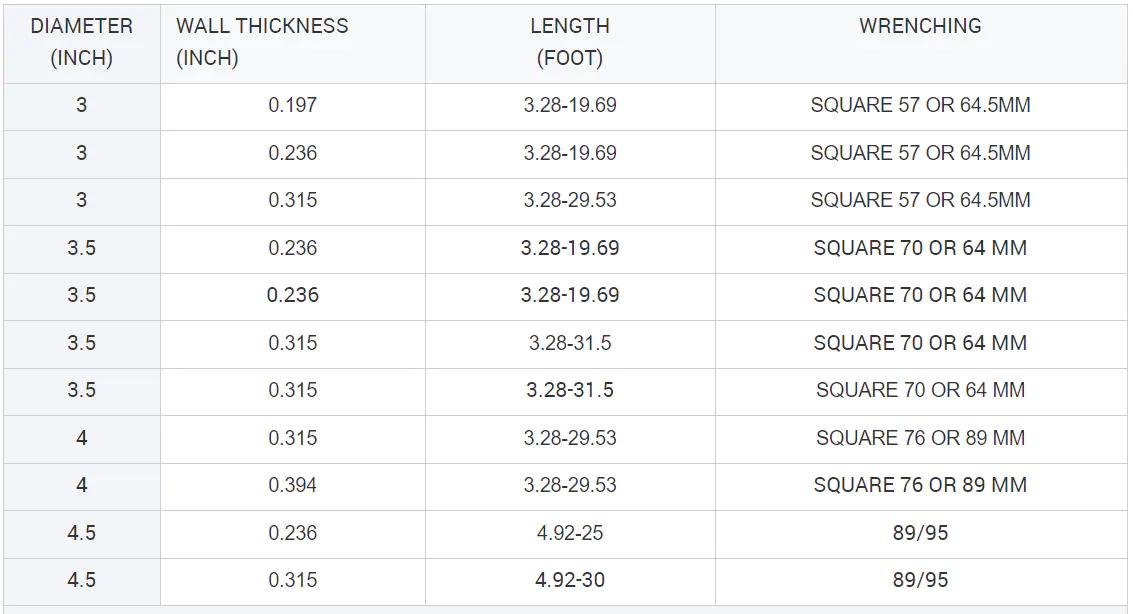Click diameter 4.5 in the 4.92-25 row
The width and height of the screenshot is (1133, 614).
(82, 533)
